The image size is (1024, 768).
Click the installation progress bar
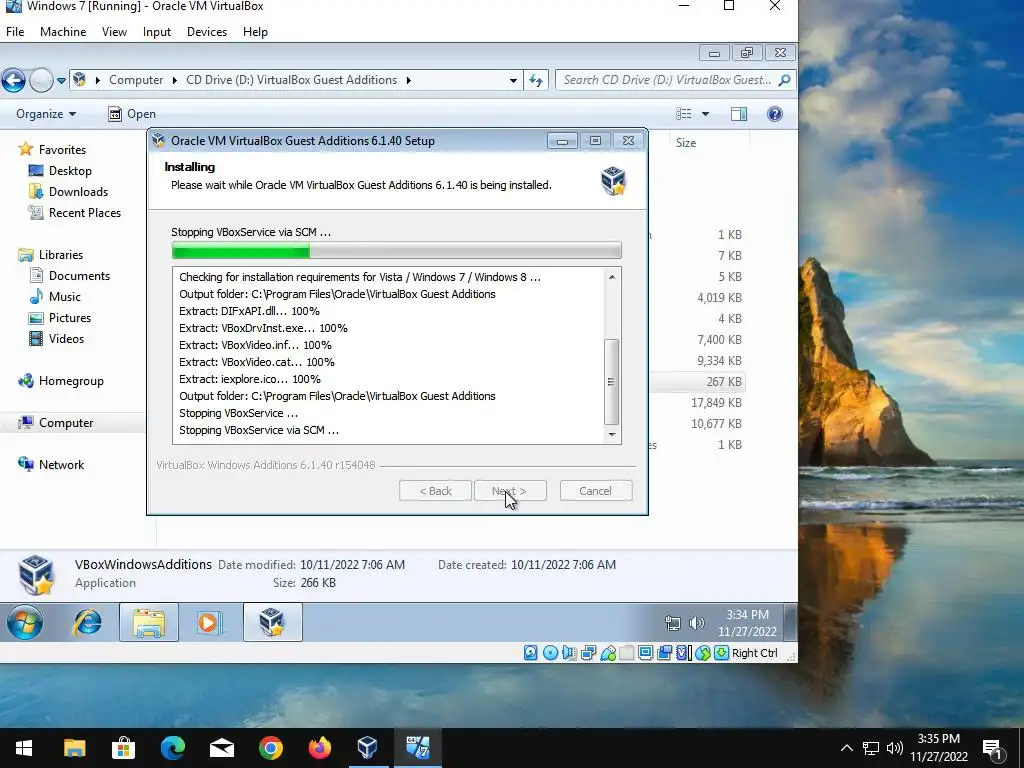[396, 250]
